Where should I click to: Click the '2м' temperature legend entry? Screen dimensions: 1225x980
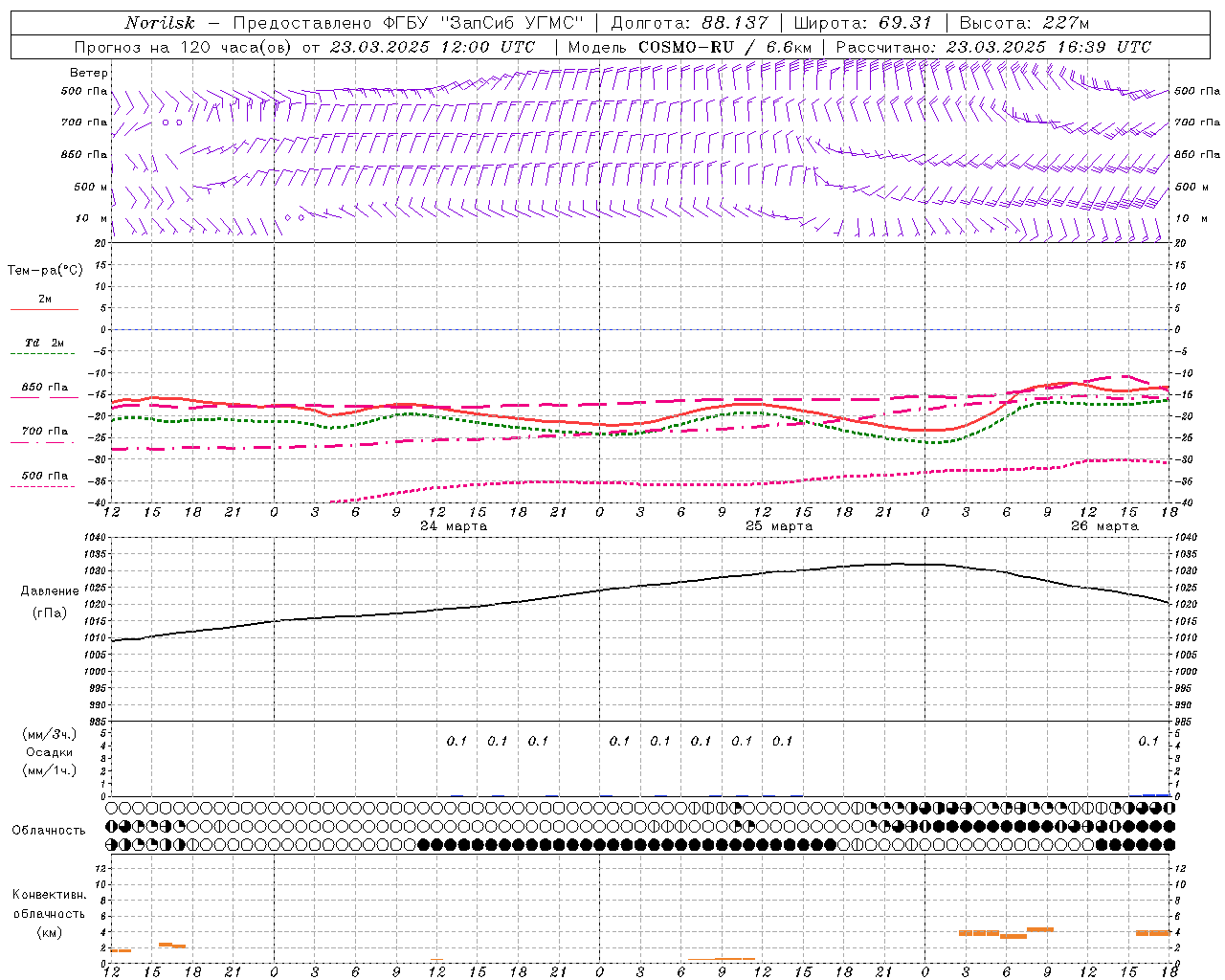click(x=45, y=299)
